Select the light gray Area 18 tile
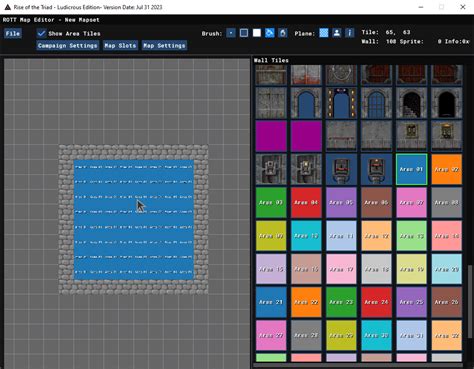 point(376,269)
